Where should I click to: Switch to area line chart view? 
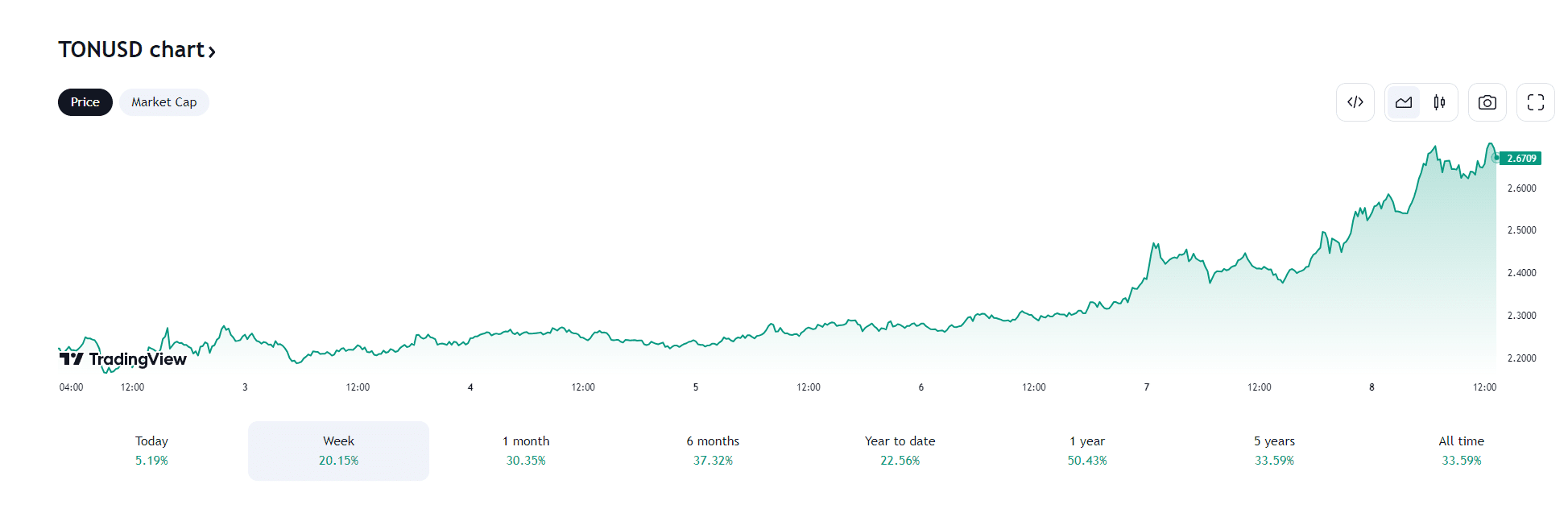click(x=1404, y=102)
